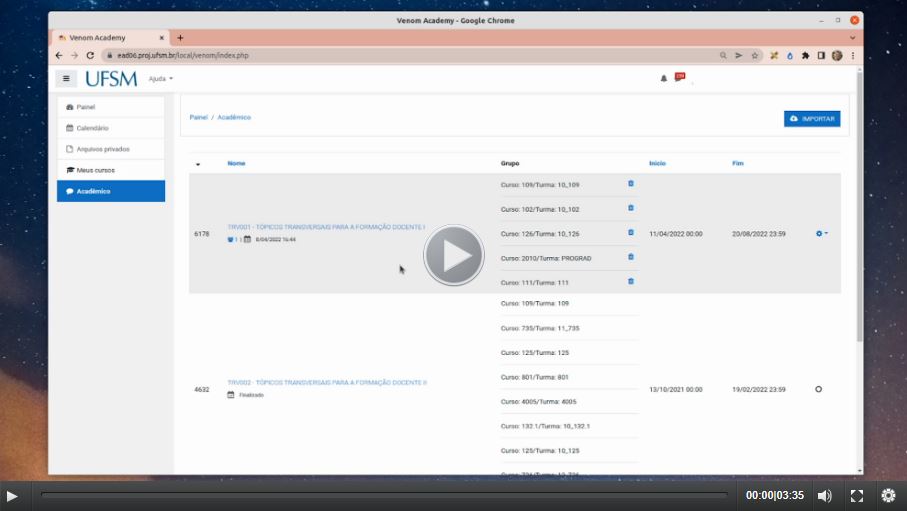Viewport: 907px width, 511px height.
Task: Click the hamburger menu beside the UFSM logo
Action: click(67, 78)
